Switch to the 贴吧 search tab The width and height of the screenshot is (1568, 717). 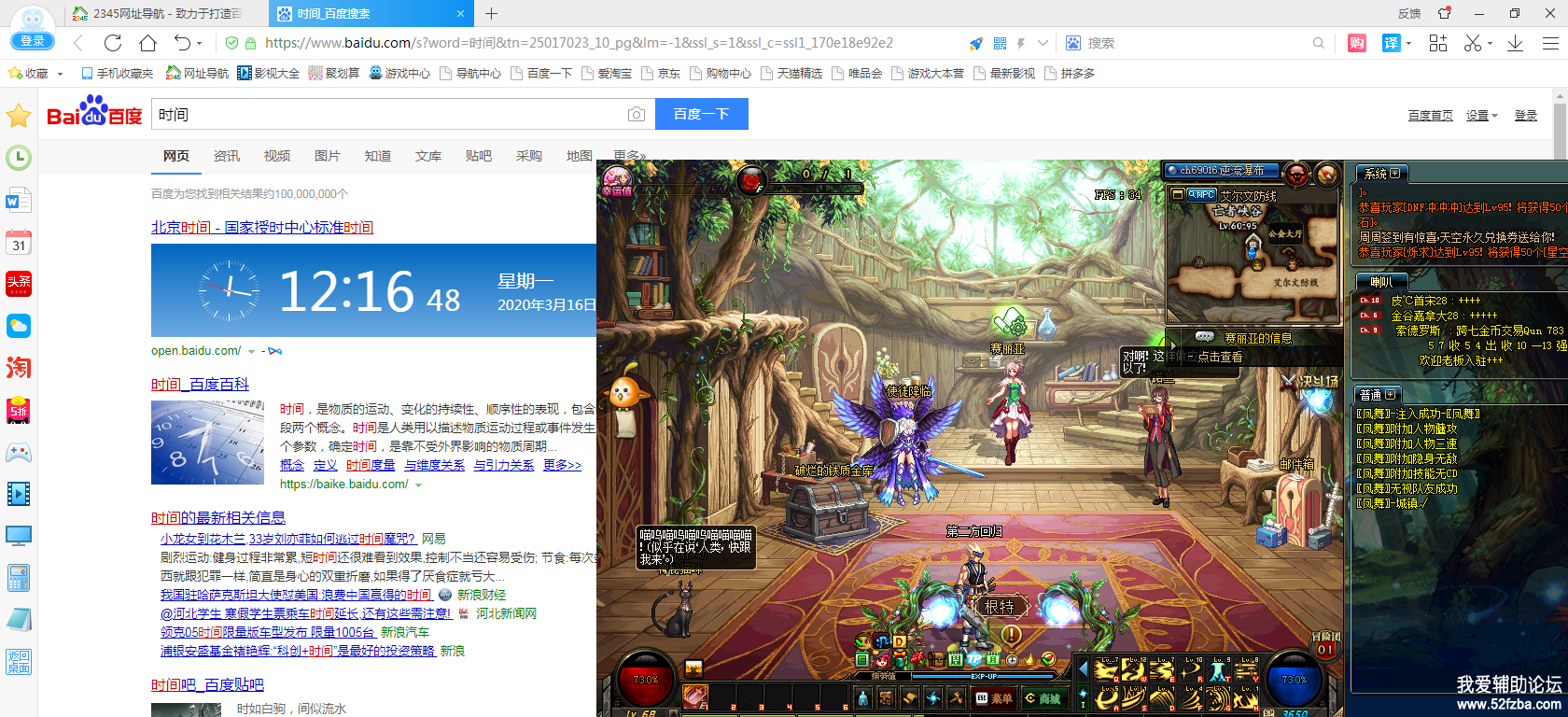[479, 156]
